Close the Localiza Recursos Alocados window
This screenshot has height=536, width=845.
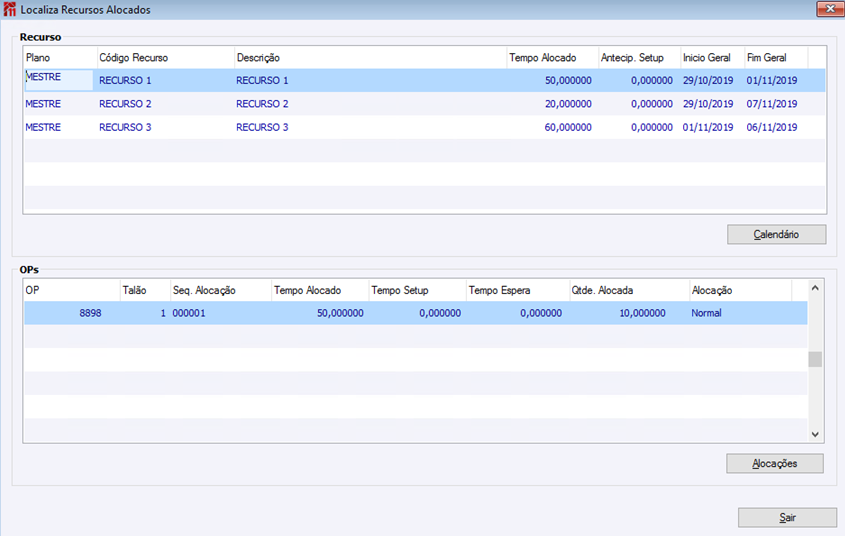(x=830, y=9)
